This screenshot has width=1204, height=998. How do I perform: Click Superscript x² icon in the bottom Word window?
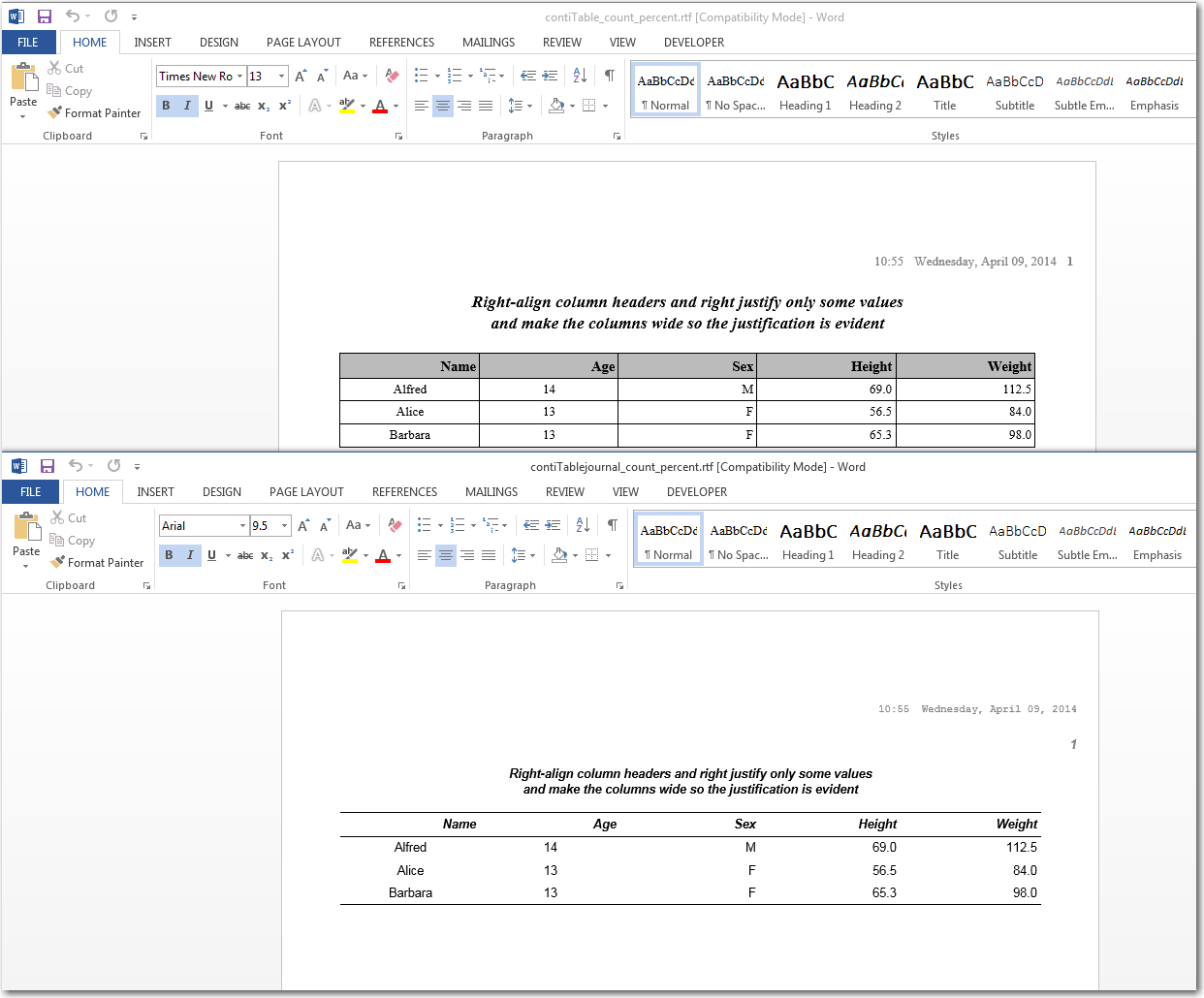(x=287, y=555)
